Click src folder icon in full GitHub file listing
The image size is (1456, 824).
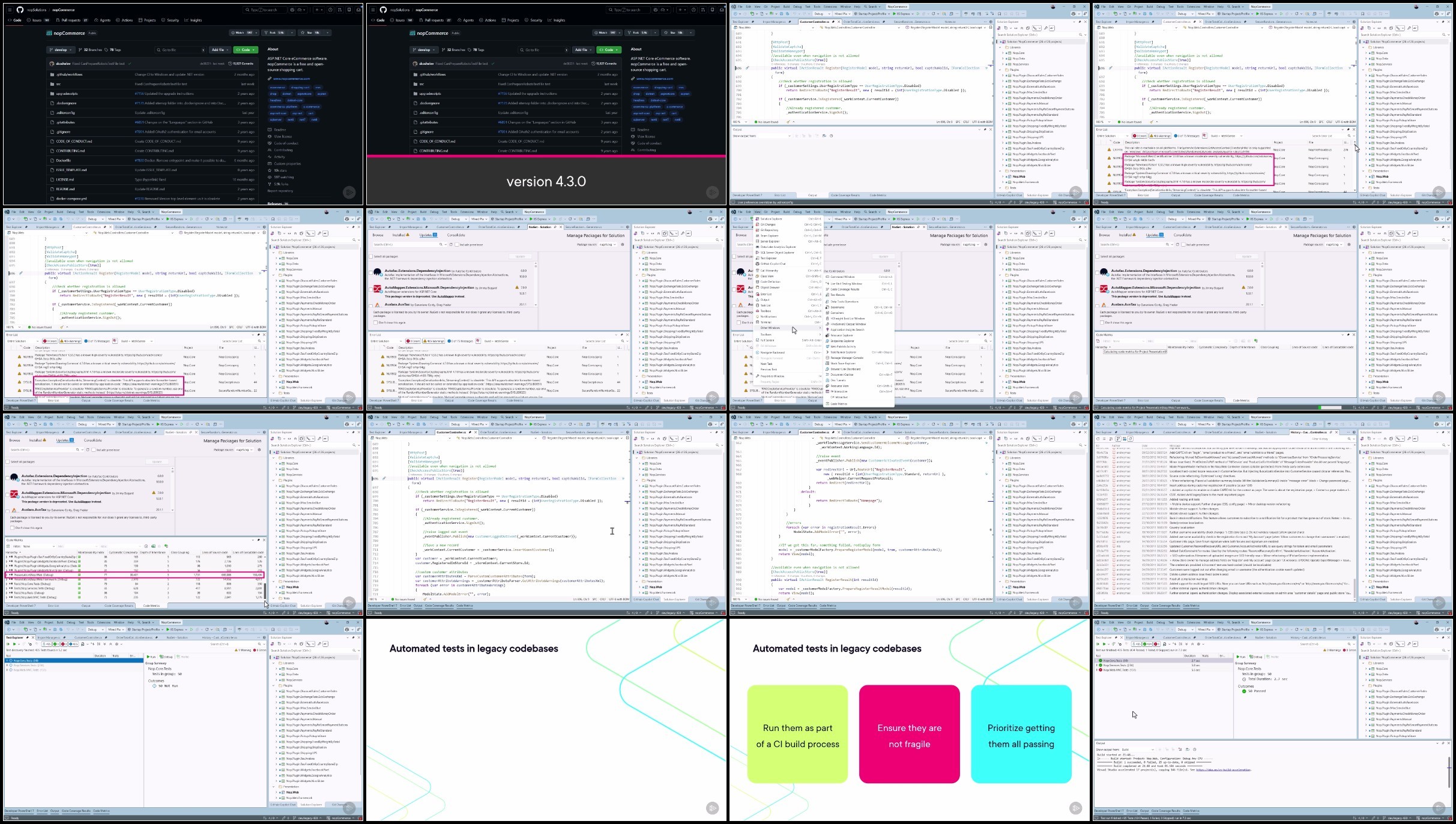tap(52, 84)
